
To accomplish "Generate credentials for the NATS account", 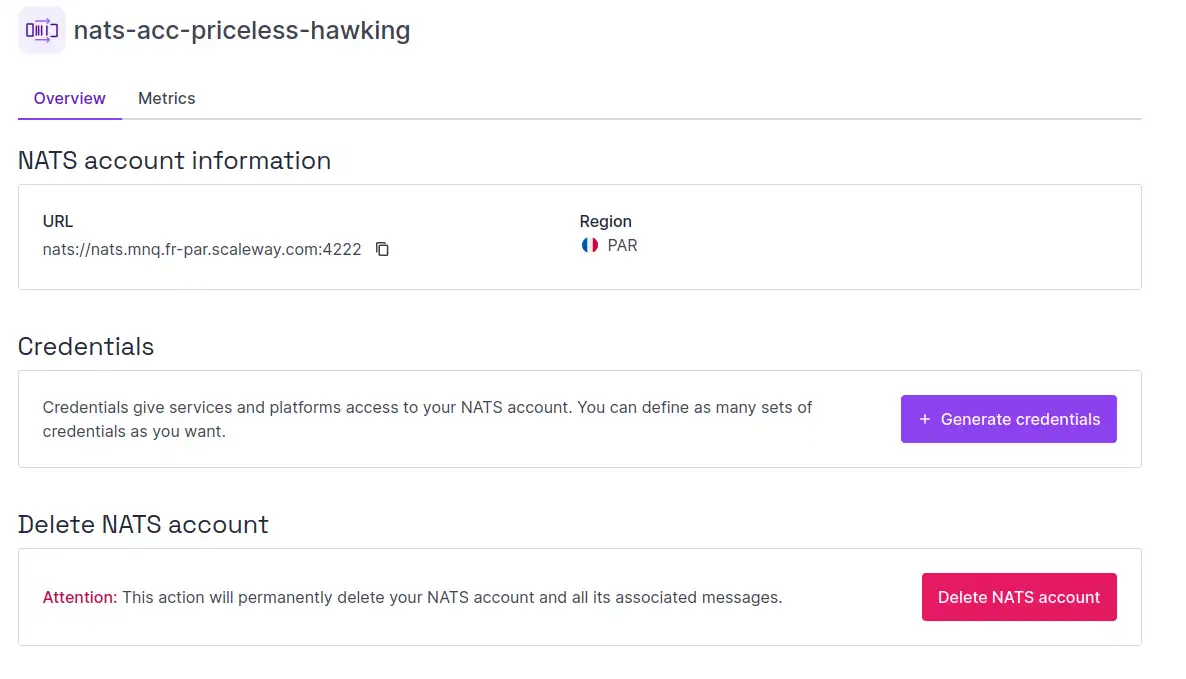I will (x=1008, y=419).
